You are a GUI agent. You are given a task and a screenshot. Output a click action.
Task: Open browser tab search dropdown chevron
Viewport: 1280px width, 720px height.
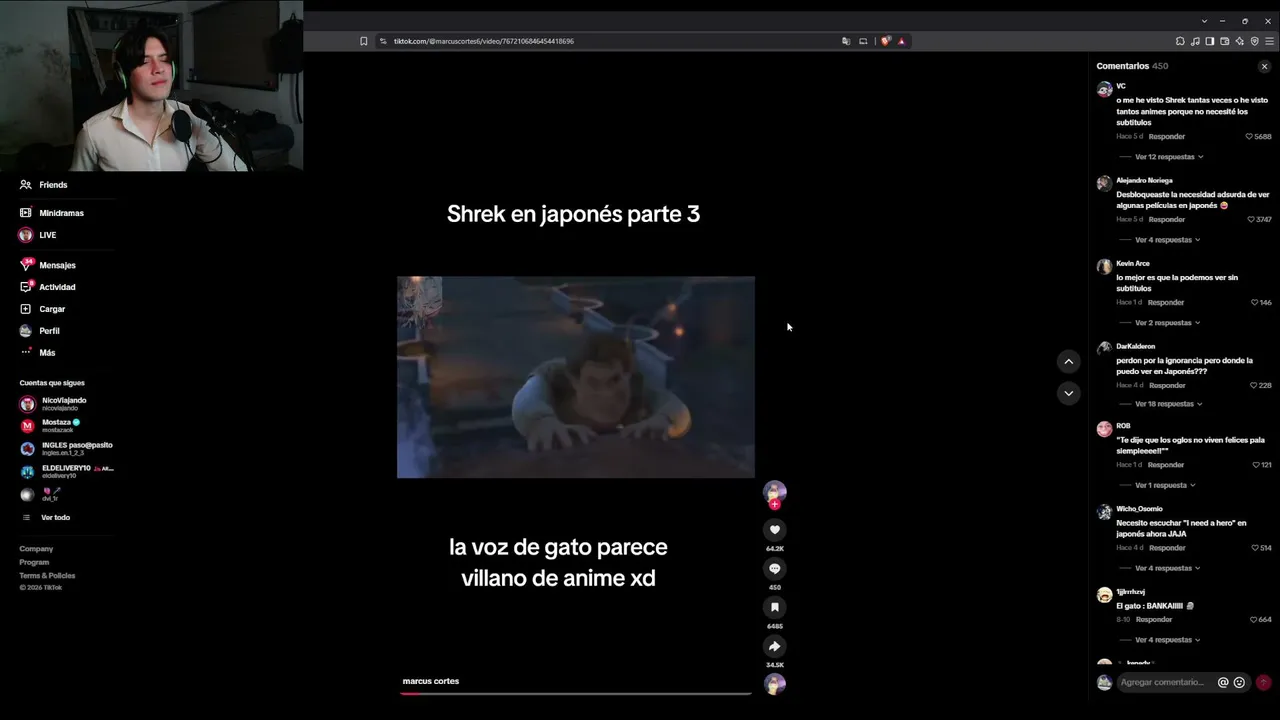point(1204,20)
